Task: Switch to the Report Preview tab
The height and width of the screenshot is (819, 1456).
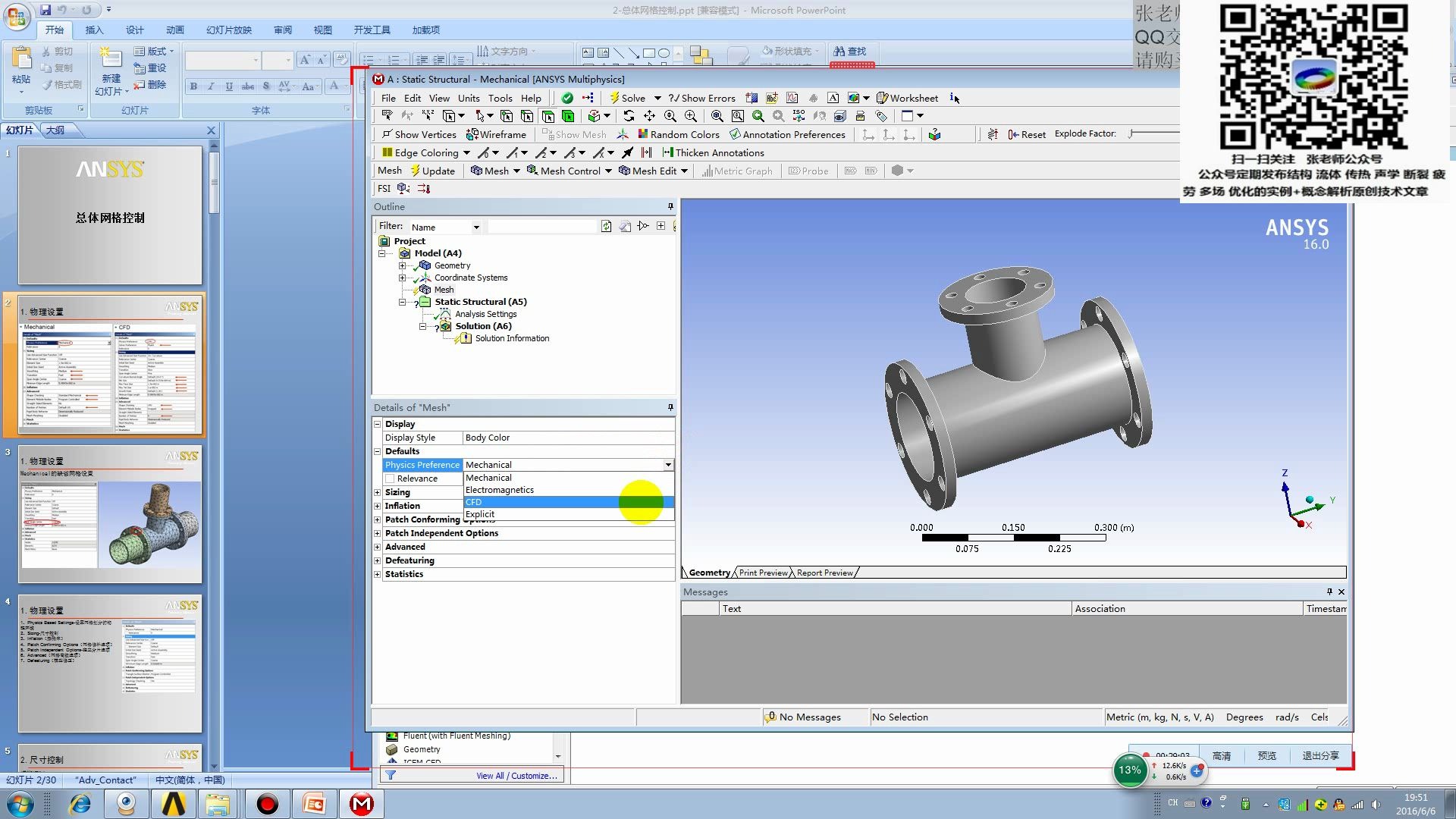Action: (x=824, y=573)
